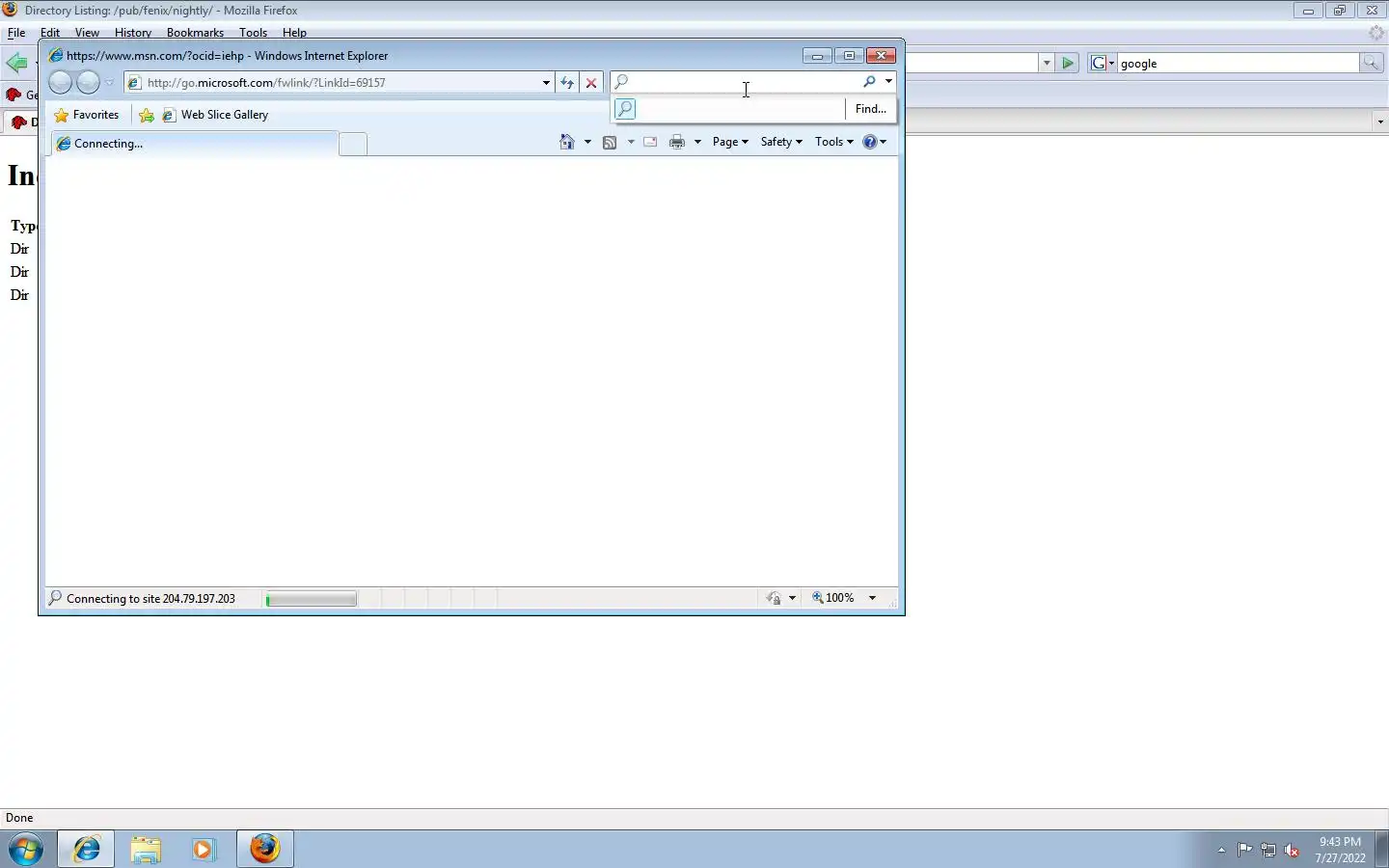The width and height of the screenshot is (1389, 868).
Task: Expand the IE status bar security dropdown
Action: [792, 598]
